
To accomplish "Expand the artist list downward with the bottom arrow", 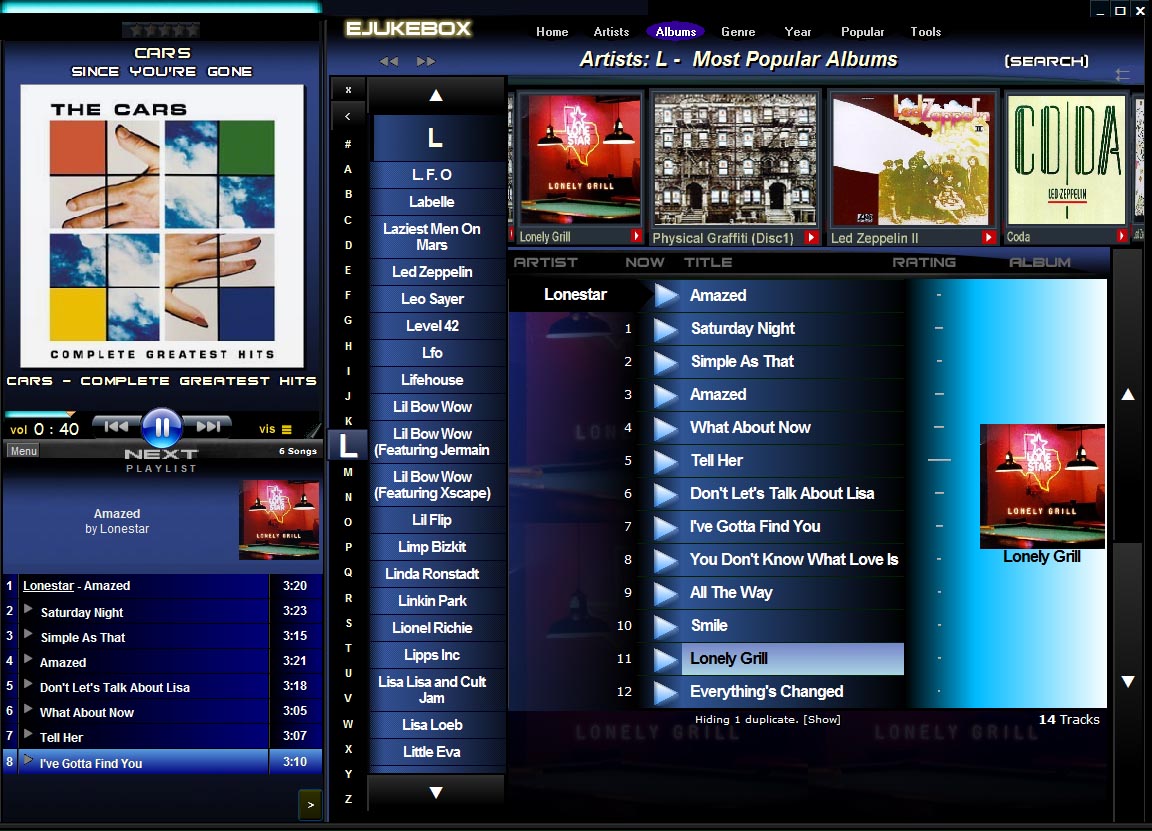I will click(x=436, y=791).
